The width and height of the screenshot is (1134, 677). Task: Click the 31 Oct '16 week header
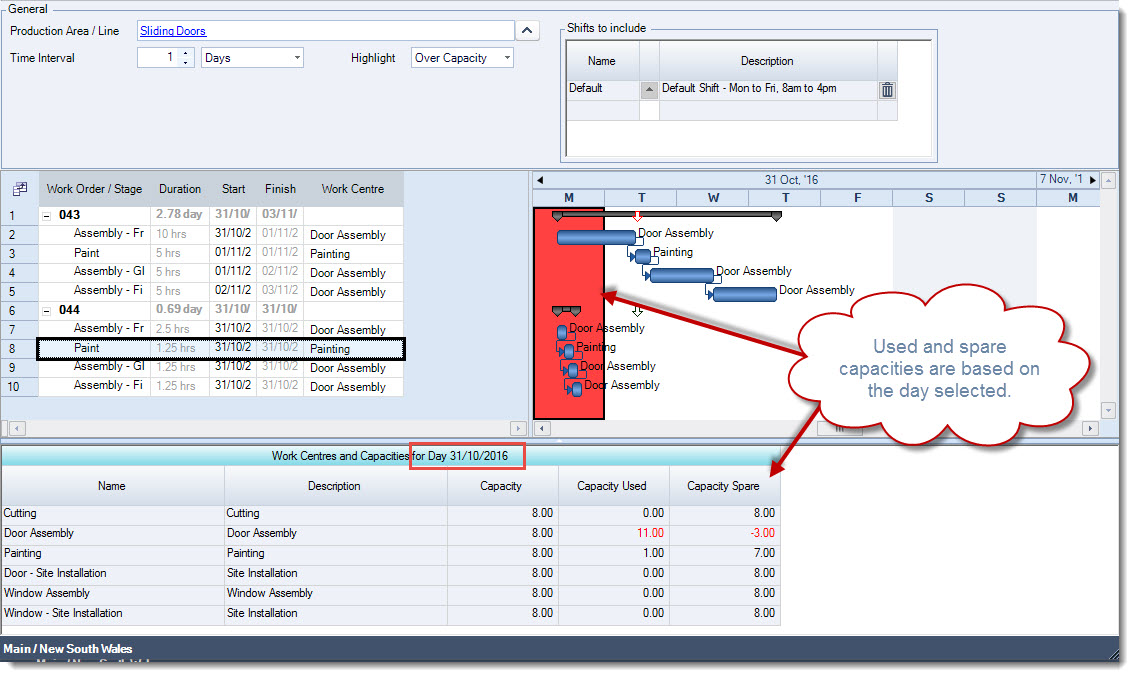[x=785, y=180]
